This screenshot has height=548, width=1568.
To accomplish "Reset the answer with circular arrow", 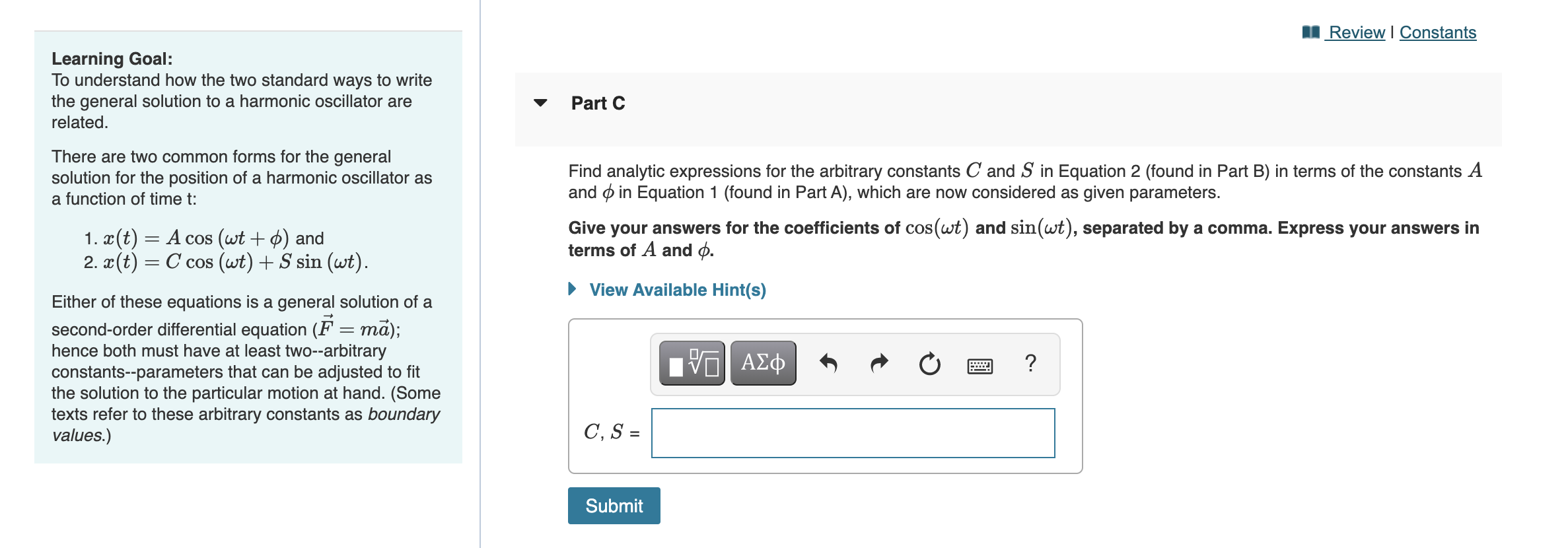I will click(x=930, y=363).
